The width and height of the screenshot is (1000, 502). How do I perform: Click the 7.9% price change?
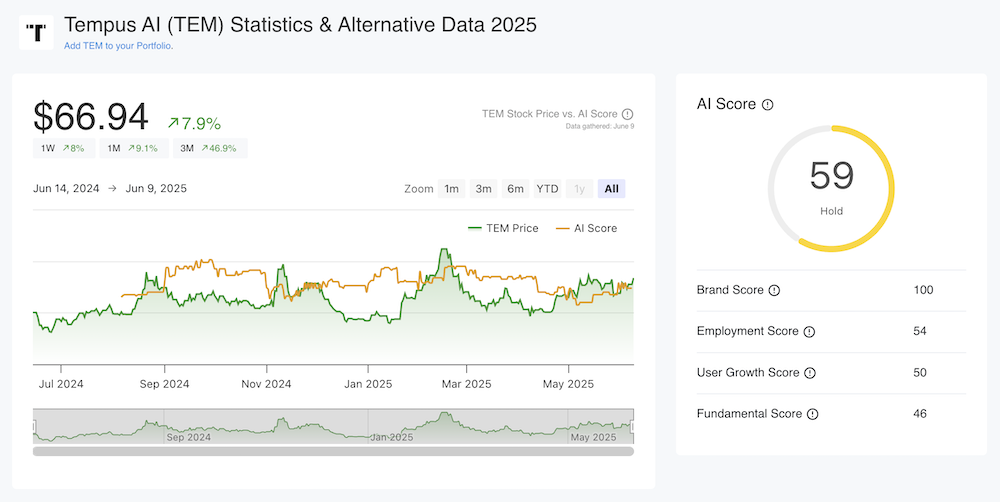coord(194,123)
